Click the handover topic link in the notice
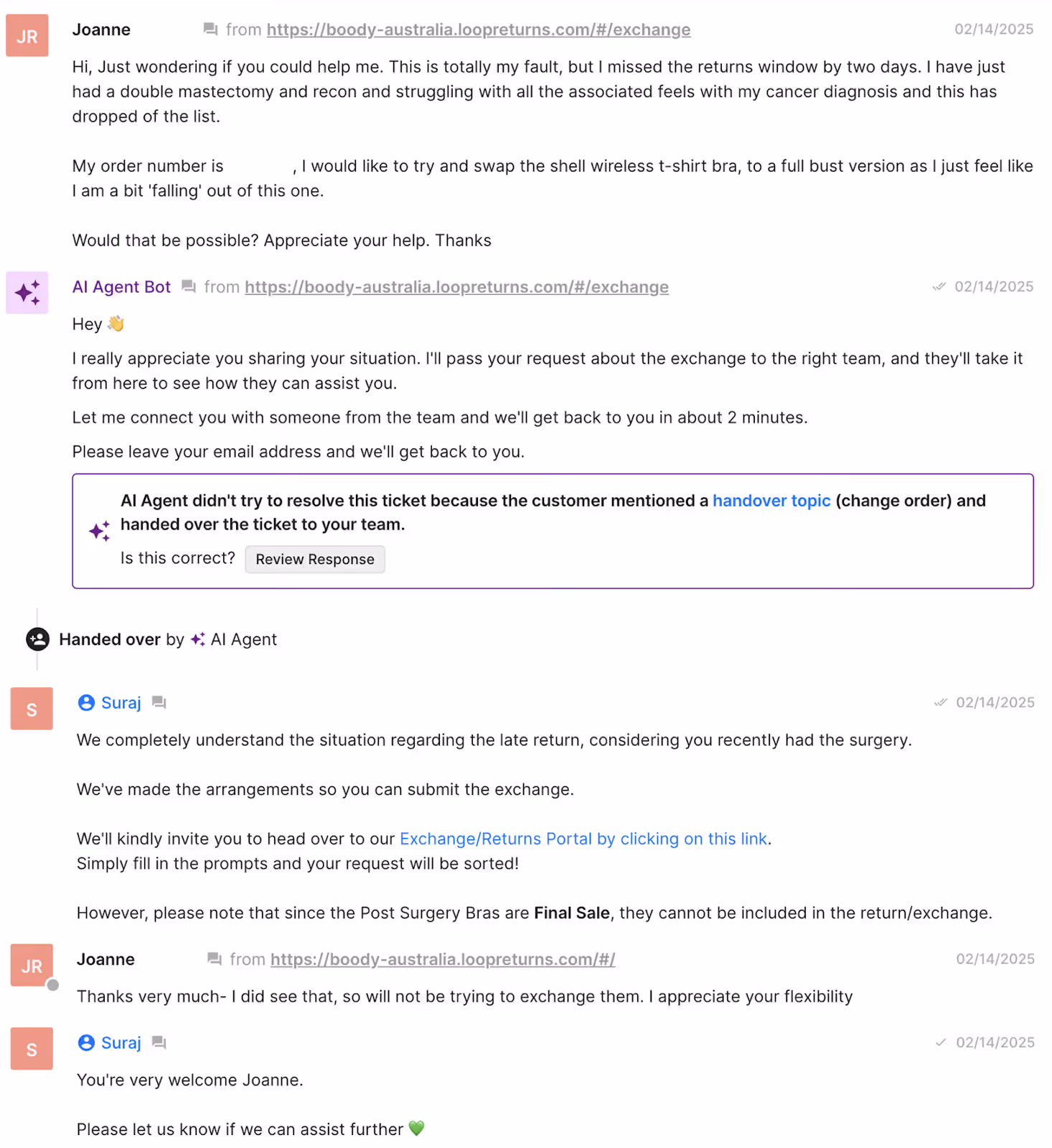Image resolution: width=1052 pixels, height=1148 pixels. click(771, 500)
